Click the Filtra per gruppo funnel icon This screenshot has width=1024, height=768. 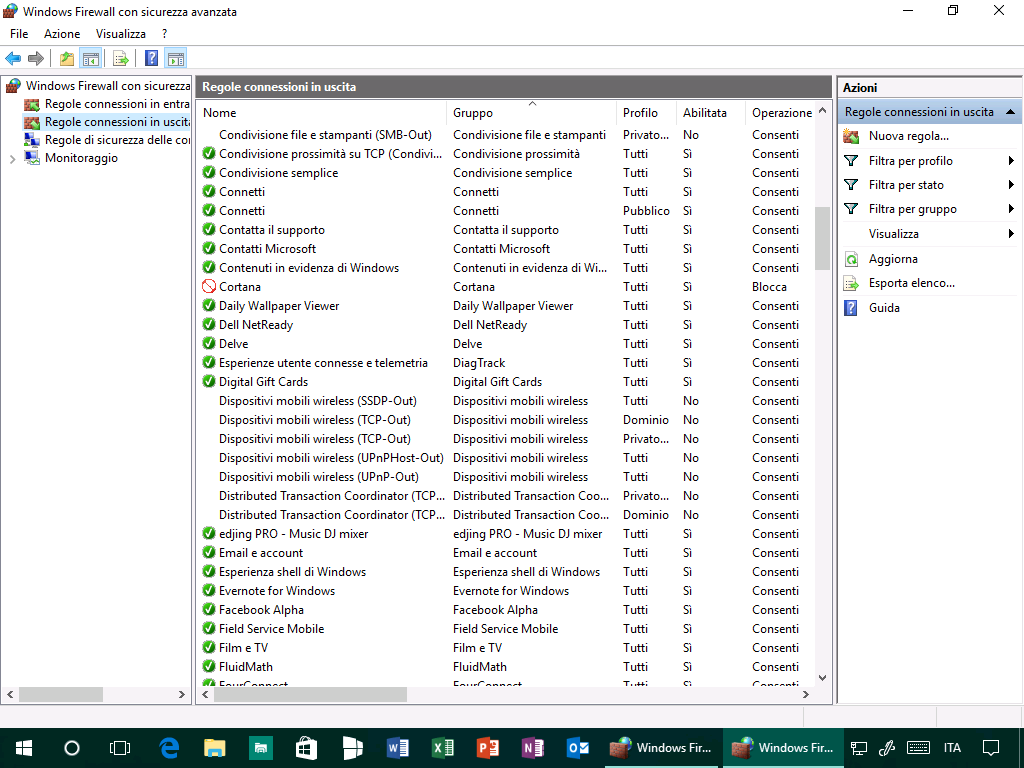tap(851, 209)
